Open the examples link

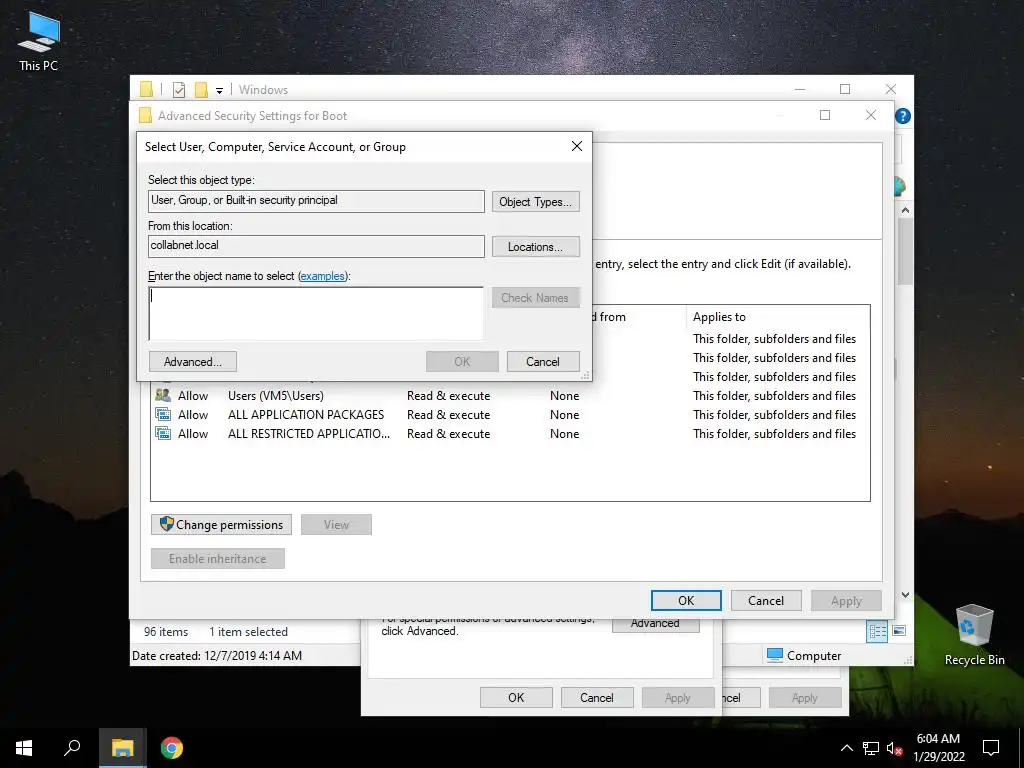323,276
